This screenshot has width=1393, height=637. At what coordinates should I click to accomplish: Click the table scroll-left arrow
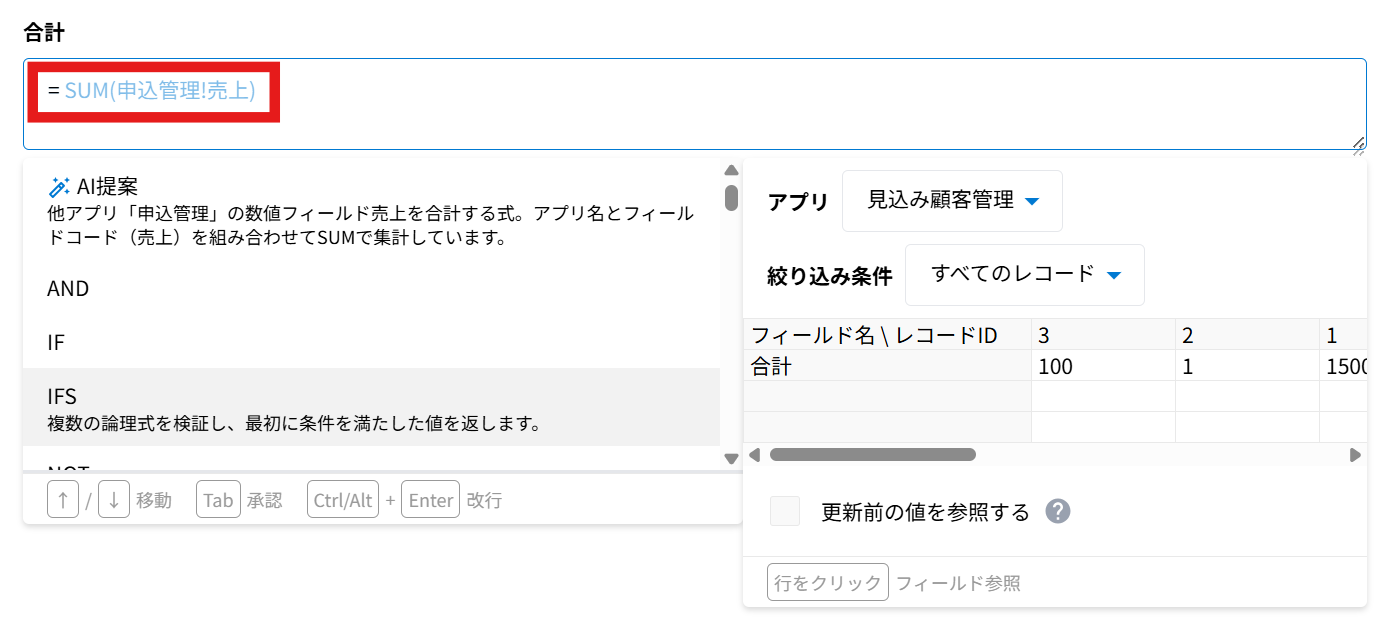755,455
